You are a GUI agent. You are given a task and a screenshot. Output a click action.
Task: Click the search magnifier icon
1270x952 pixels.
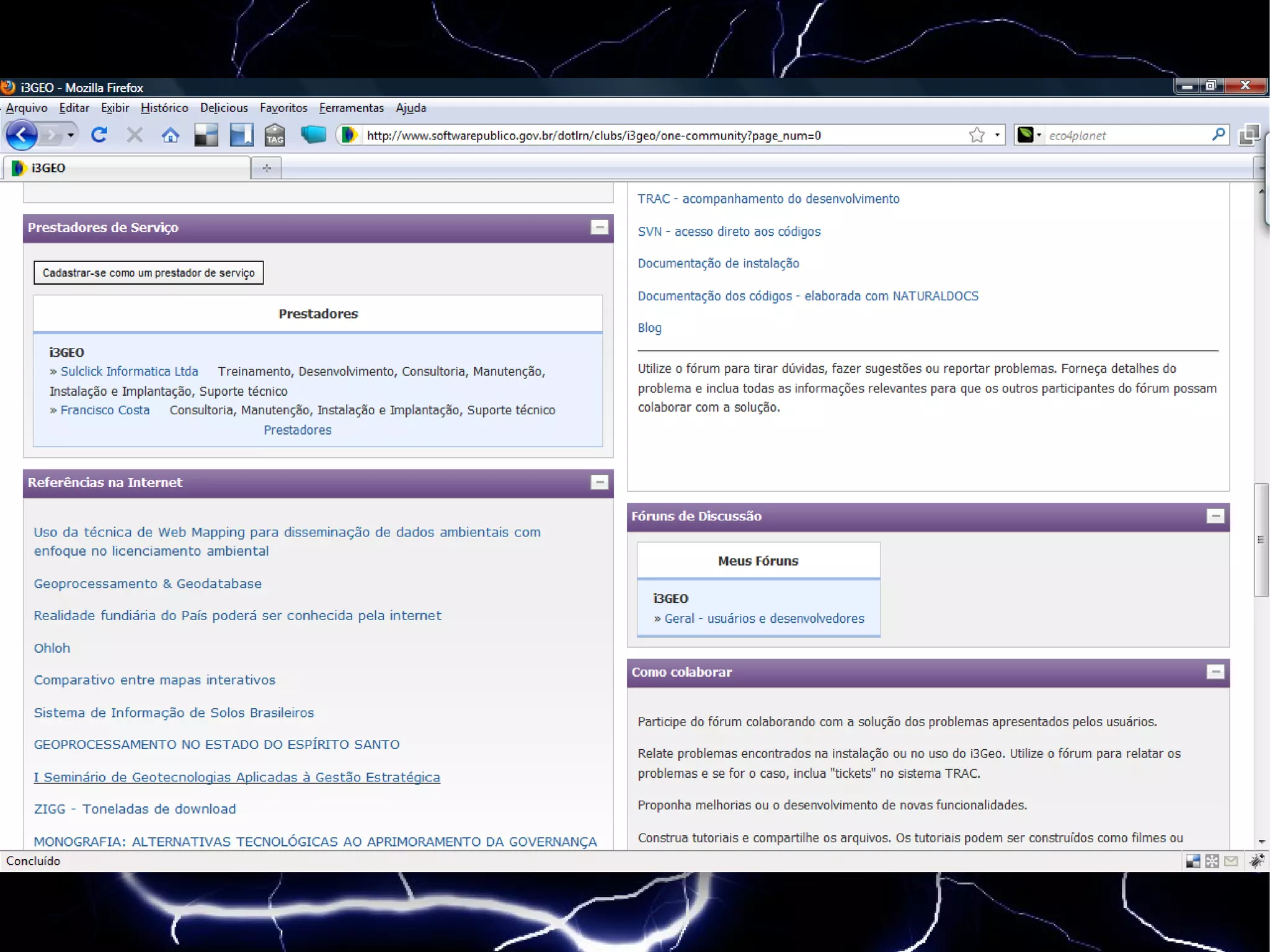pyautogui.click(x=1218, y=135)
